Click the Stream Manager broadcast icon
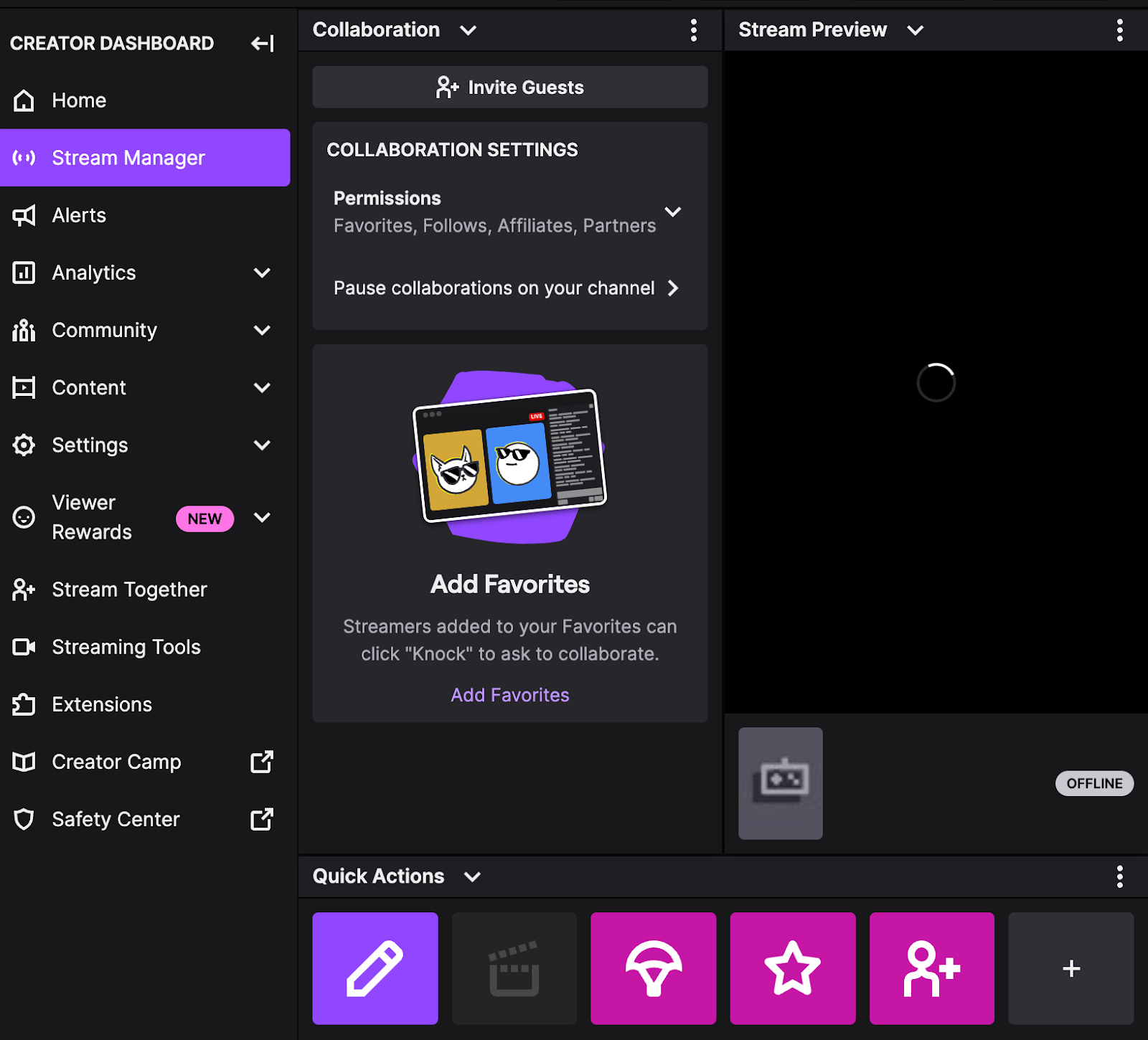The image size is (1148, 1040). pos(24,158)
